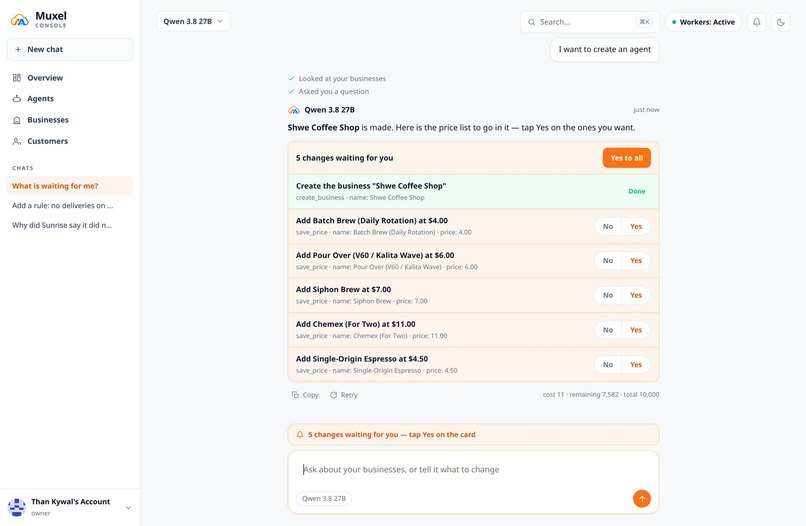Click 'Add Chemex (For Two) at $11.00' title

coord(356,324)
